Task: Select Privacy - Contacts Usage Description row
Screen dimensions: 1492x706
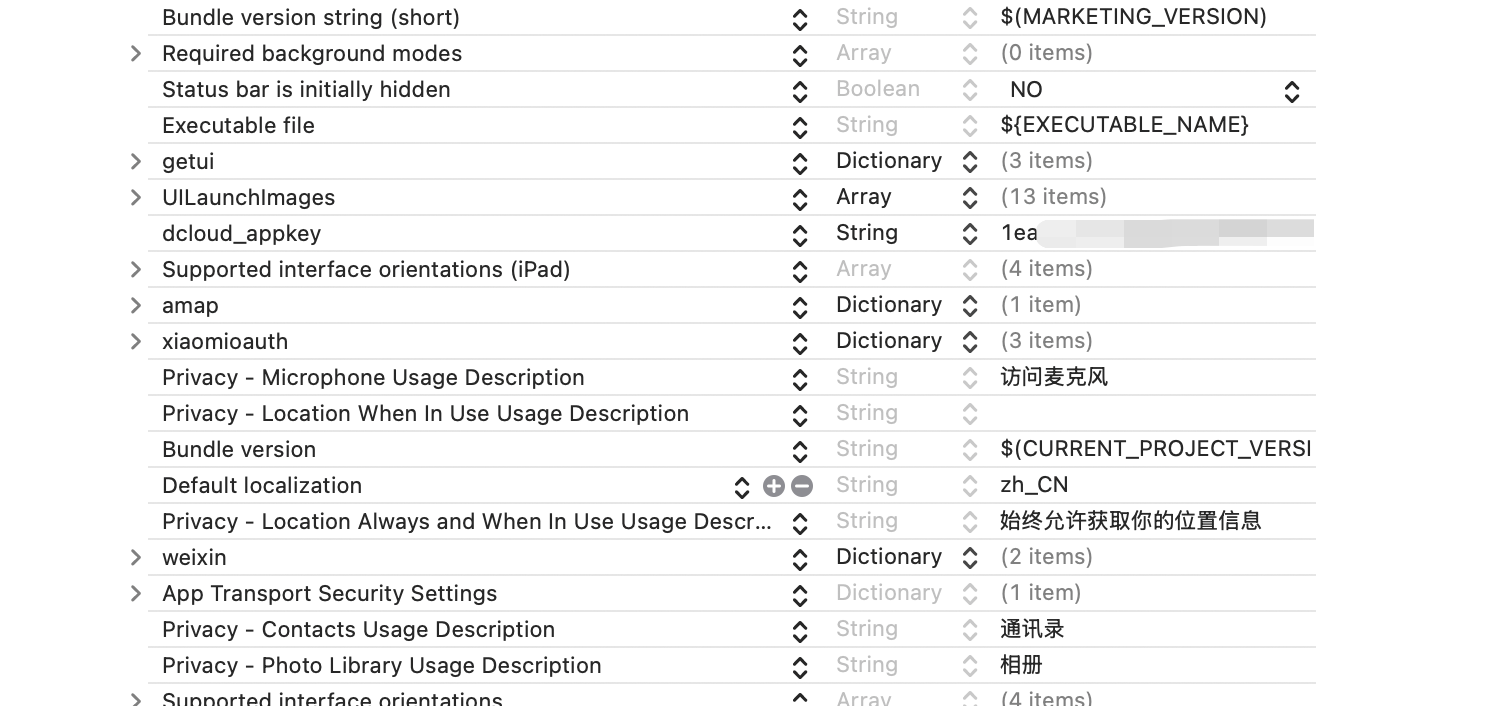Action: 358,629
